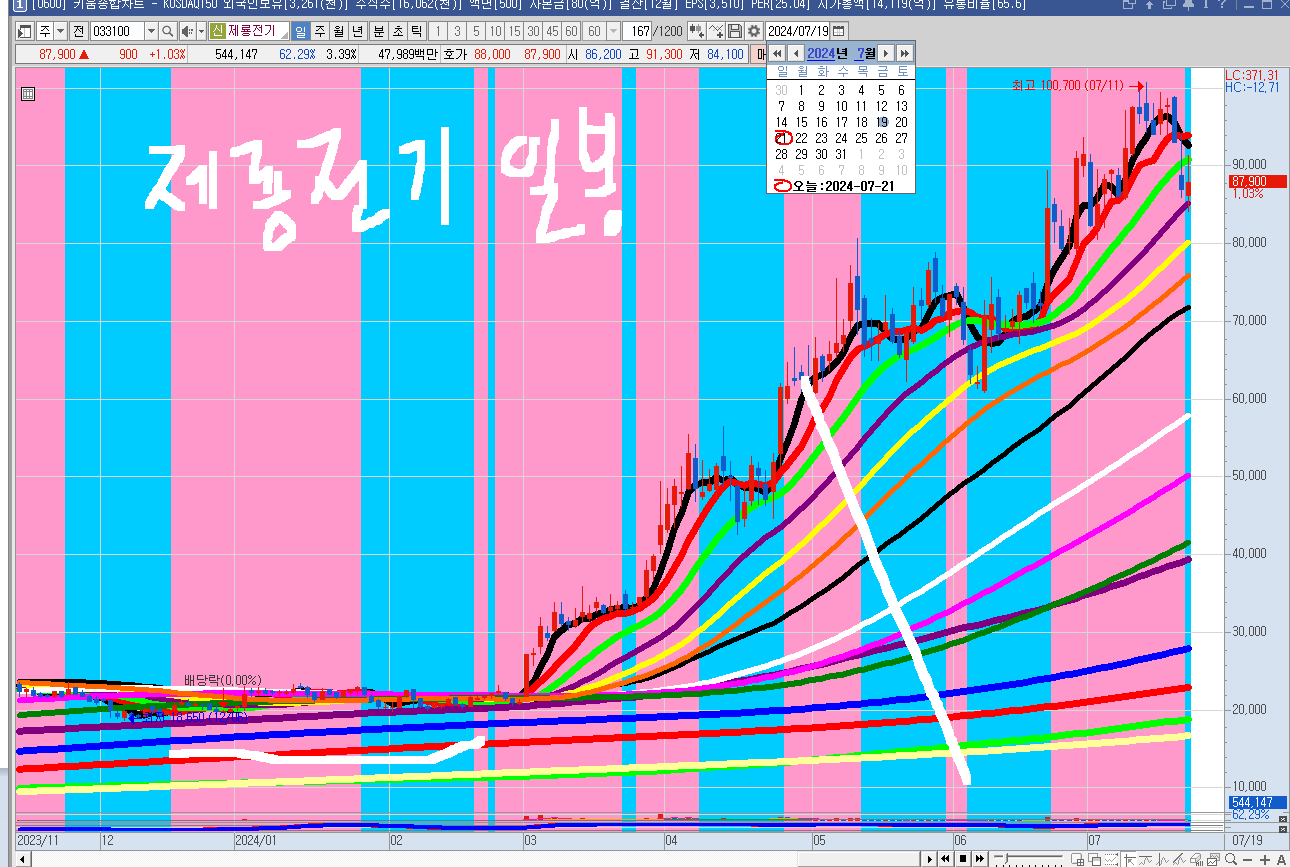
Task: Click the 호가 label in the quote bar
Action: tap(455, 54)
